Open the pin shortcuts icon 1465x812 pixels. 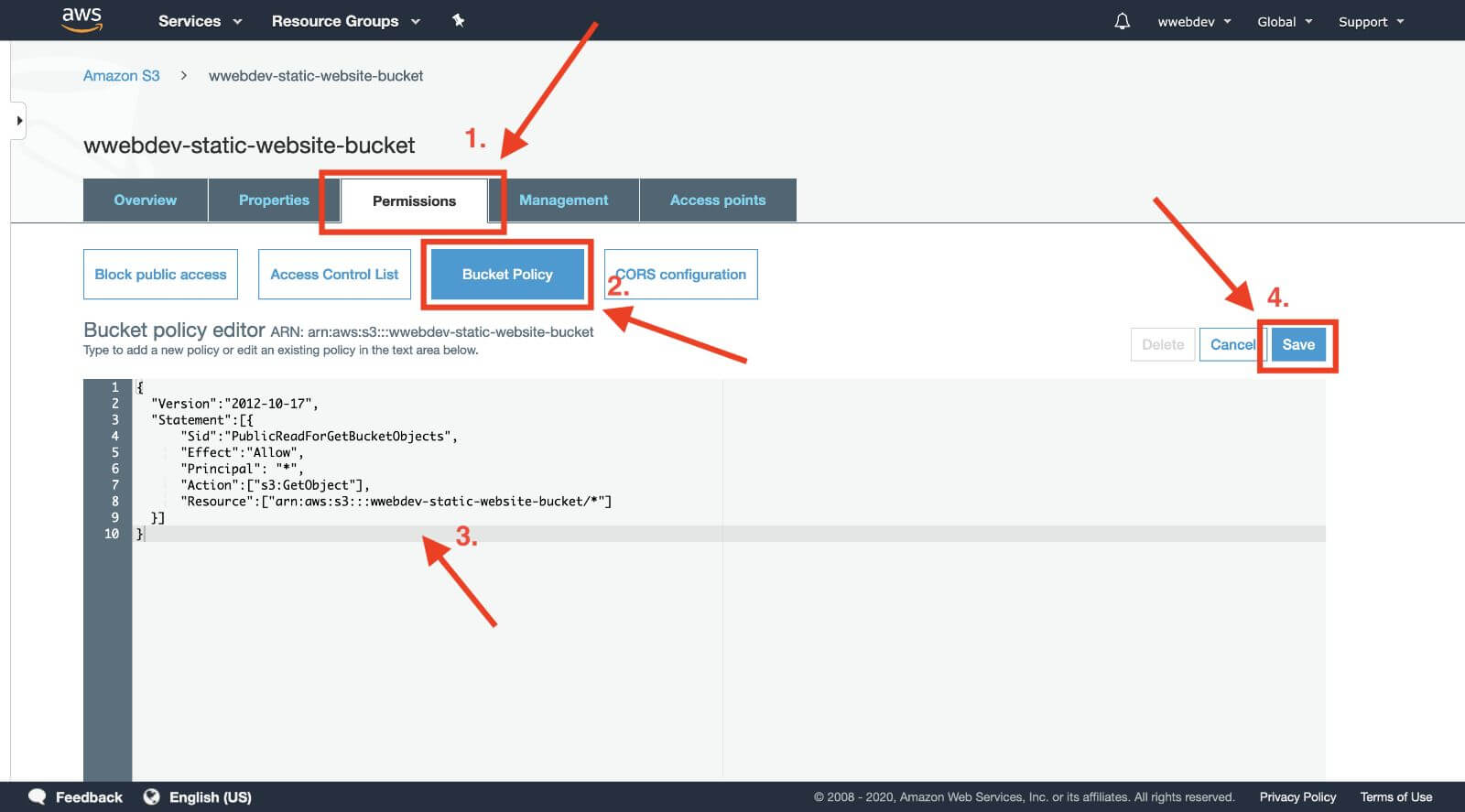click(458, 20)
